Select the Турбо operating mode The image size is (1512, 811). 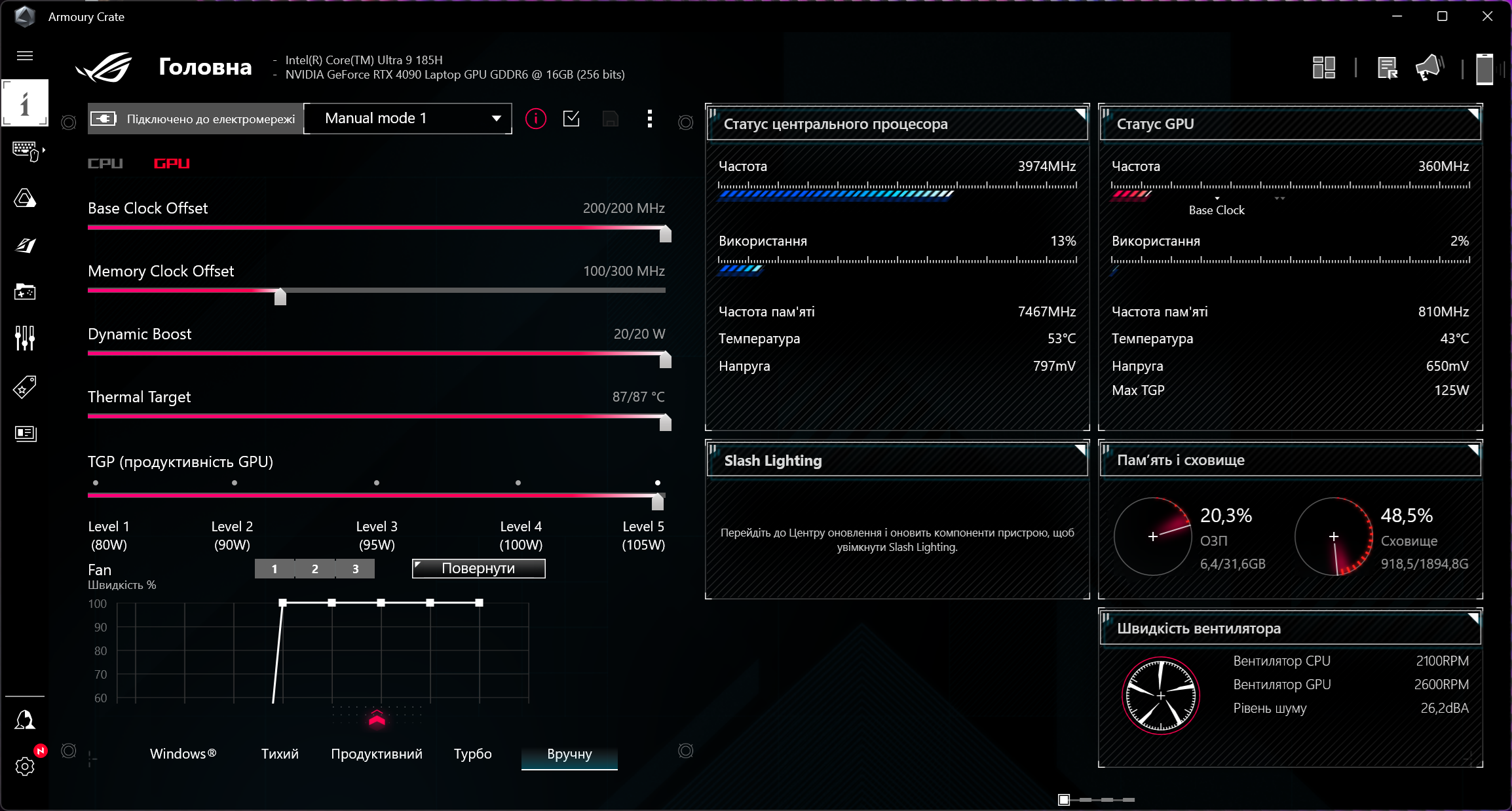[472, 754]
